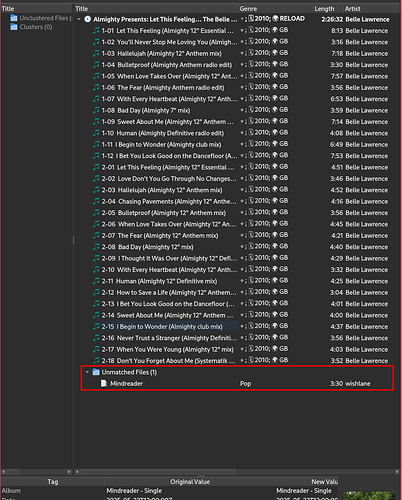402x500 pixels.
Task: Click the Unmatched Files folder icon
Action: [x=96, y=372]
